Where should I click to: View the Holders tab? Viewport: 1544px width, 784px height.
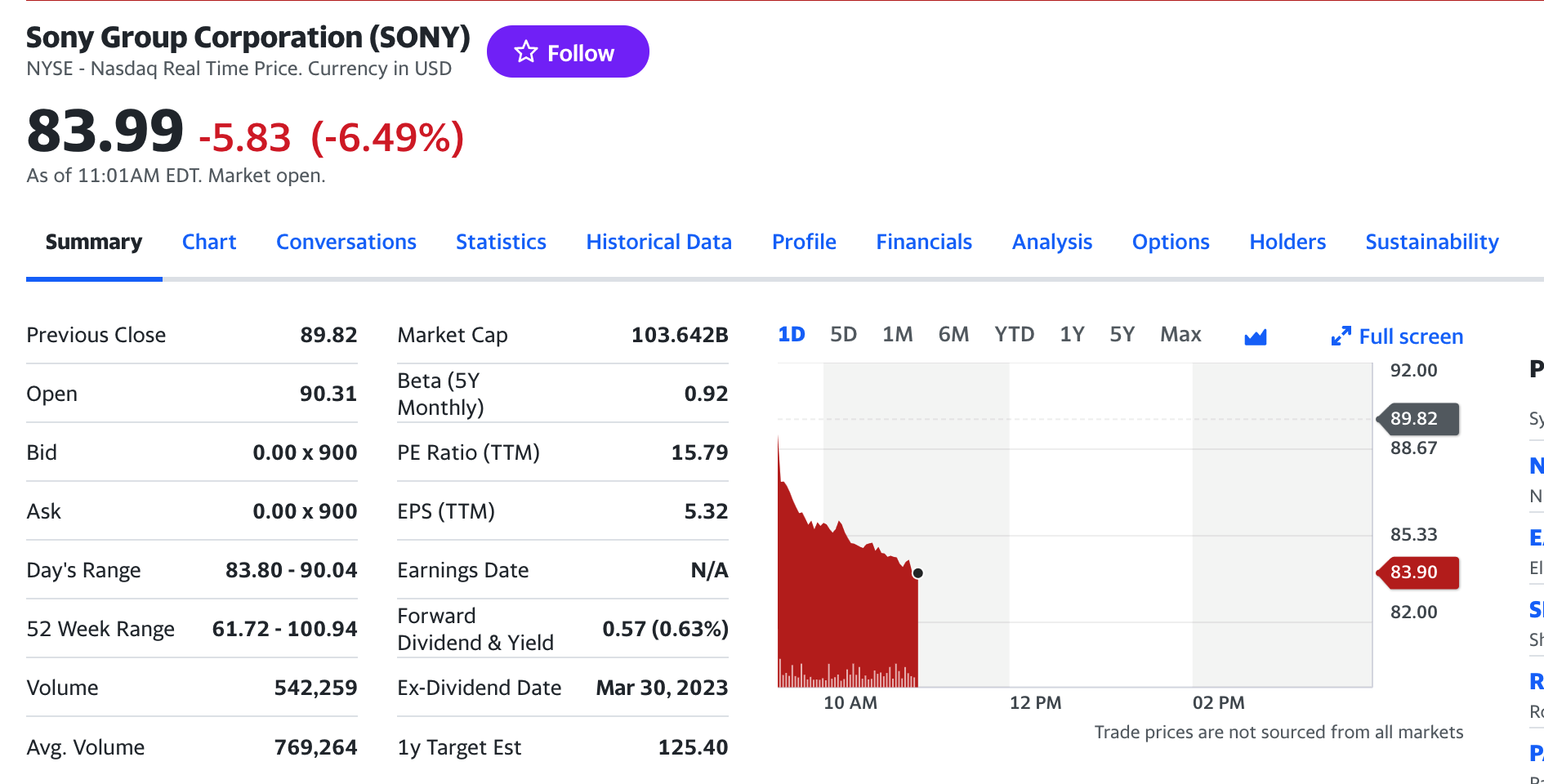[1287, 242]
